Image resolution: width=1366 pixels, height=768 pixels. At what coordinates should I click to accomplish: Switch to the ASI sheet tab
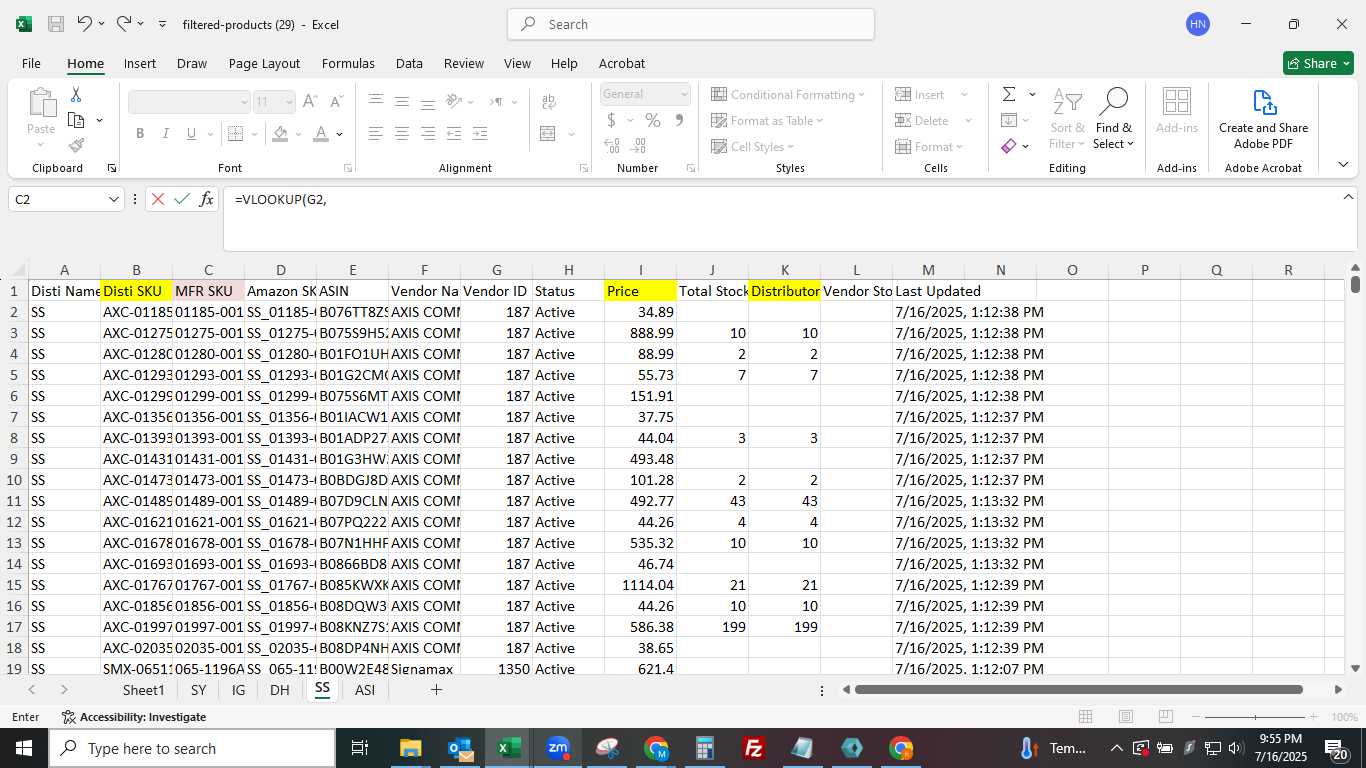(365, 690)
